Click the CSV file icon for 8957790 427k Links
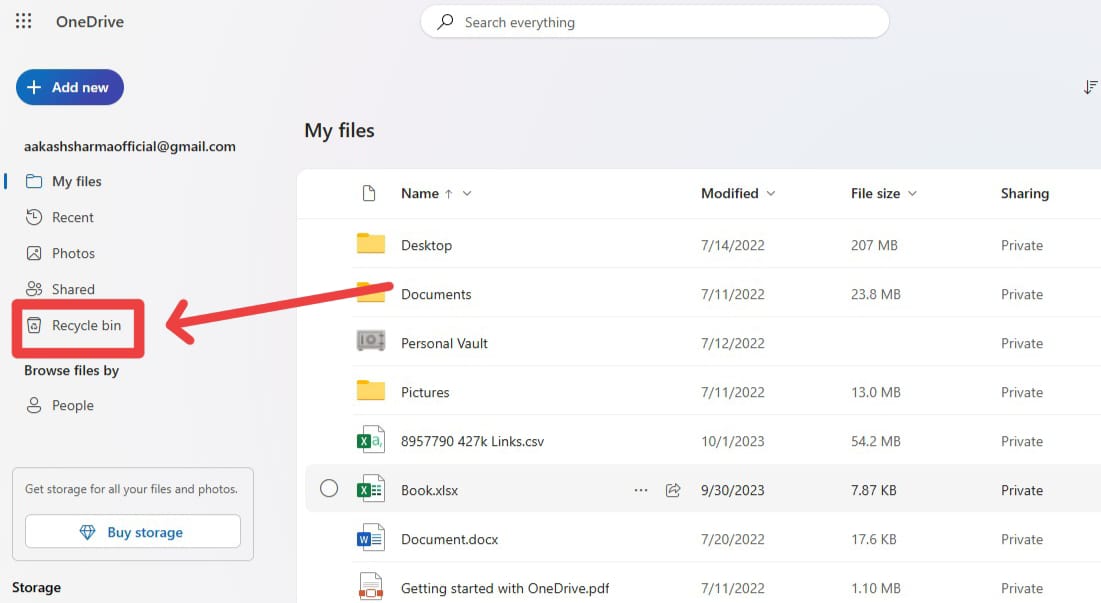The height and width of the screenshot is (603, 1101). coord(371,440)
